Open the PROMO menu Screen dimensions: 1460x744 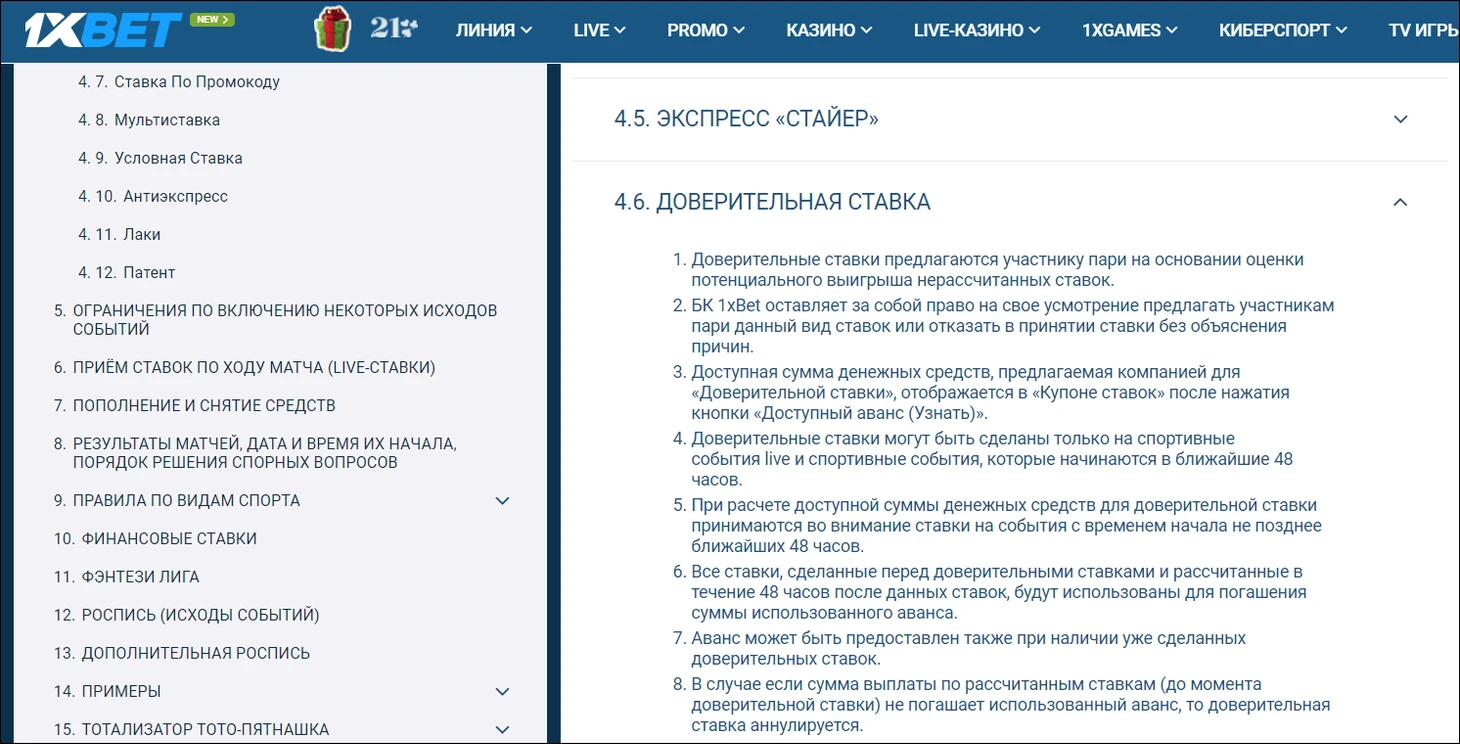coord(706,30)
